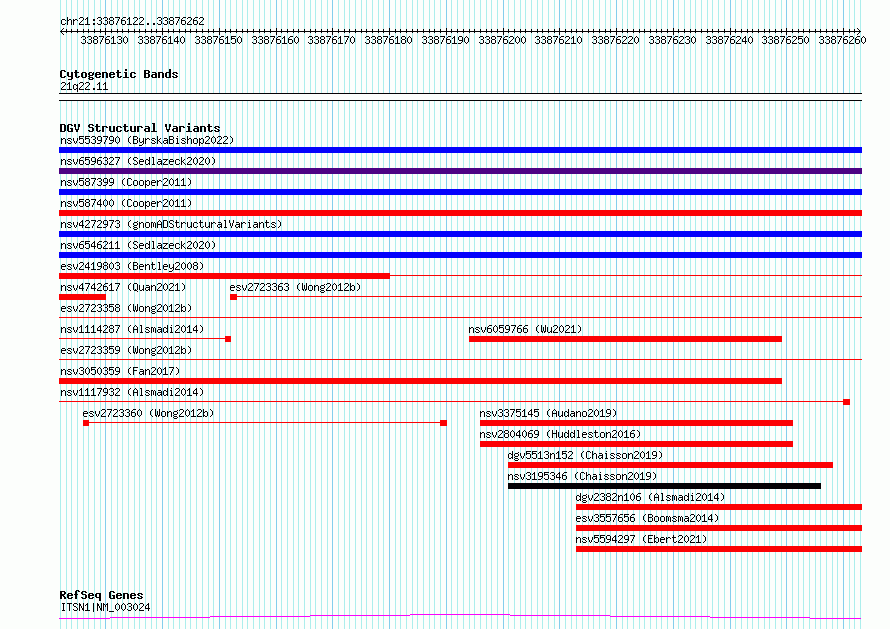
Task: Select the red nsv3375145 variant bar
Action: point(636,423)
